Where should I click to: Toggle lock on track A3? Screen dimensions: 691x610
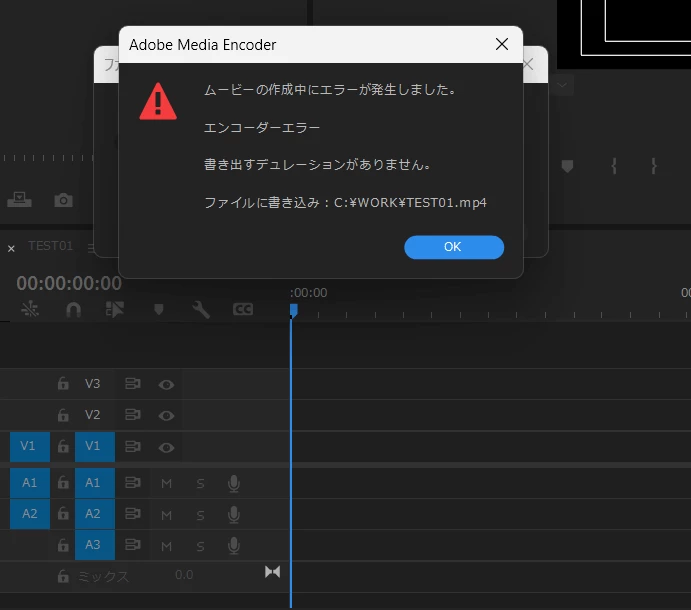pyautogui.click(x=63, y=545)
